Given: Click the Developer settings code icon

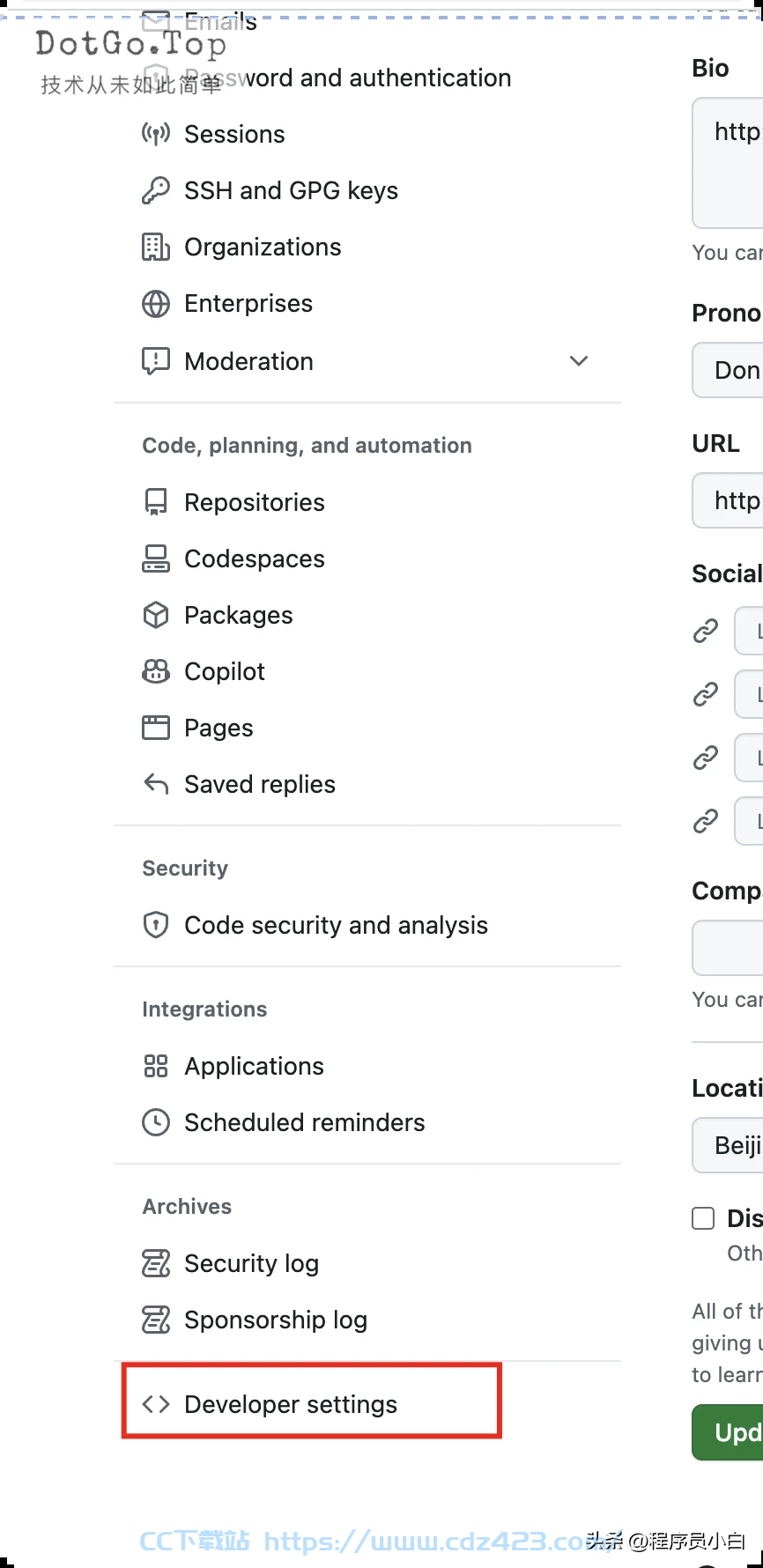Looking at the screenshot, I should 156,1404.
